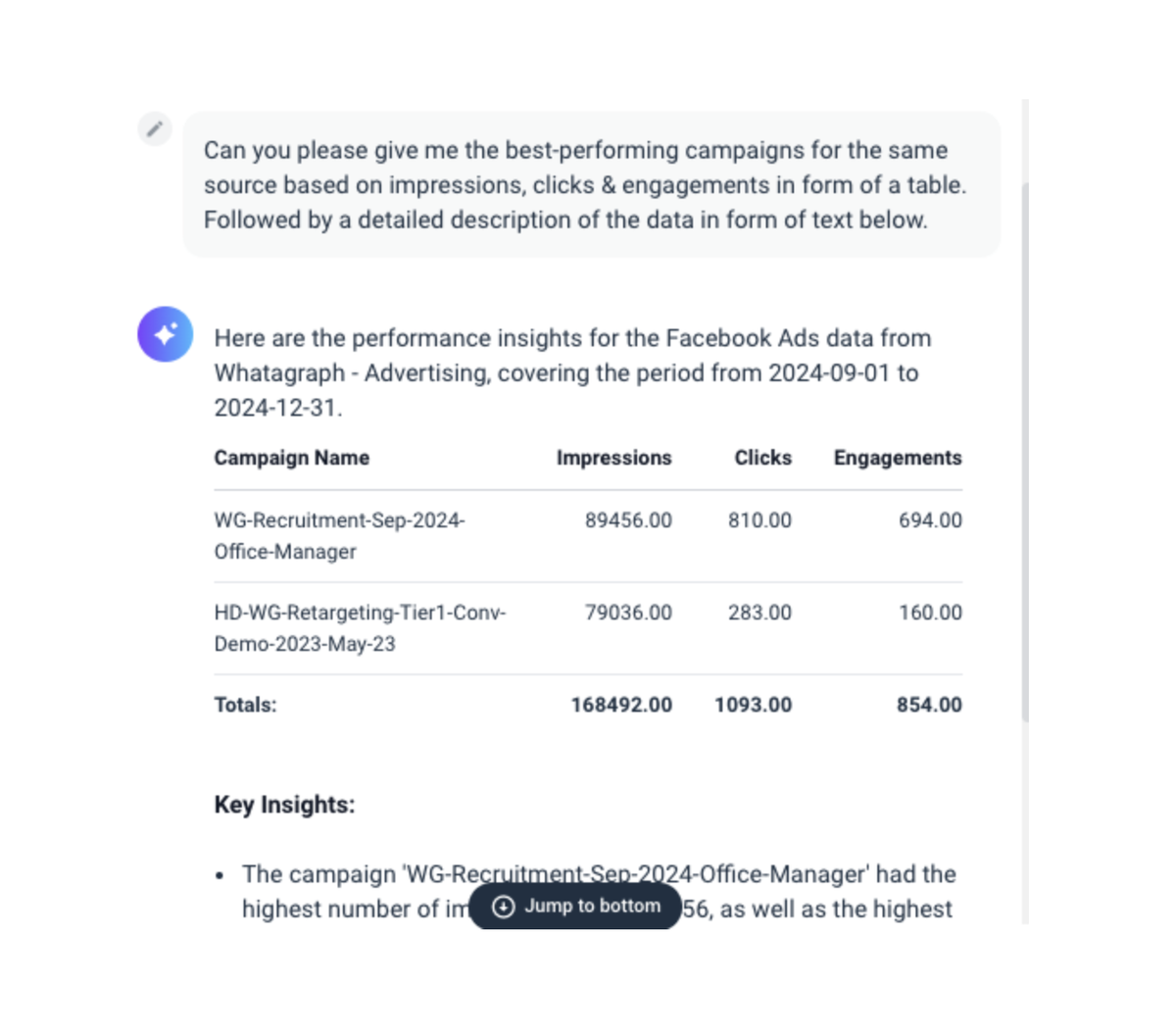Screen dimensions: 1176x1033
Task: Click the WG-Recruitment-Sep-2024-Office-Manager campaign name
Action: 340,535
